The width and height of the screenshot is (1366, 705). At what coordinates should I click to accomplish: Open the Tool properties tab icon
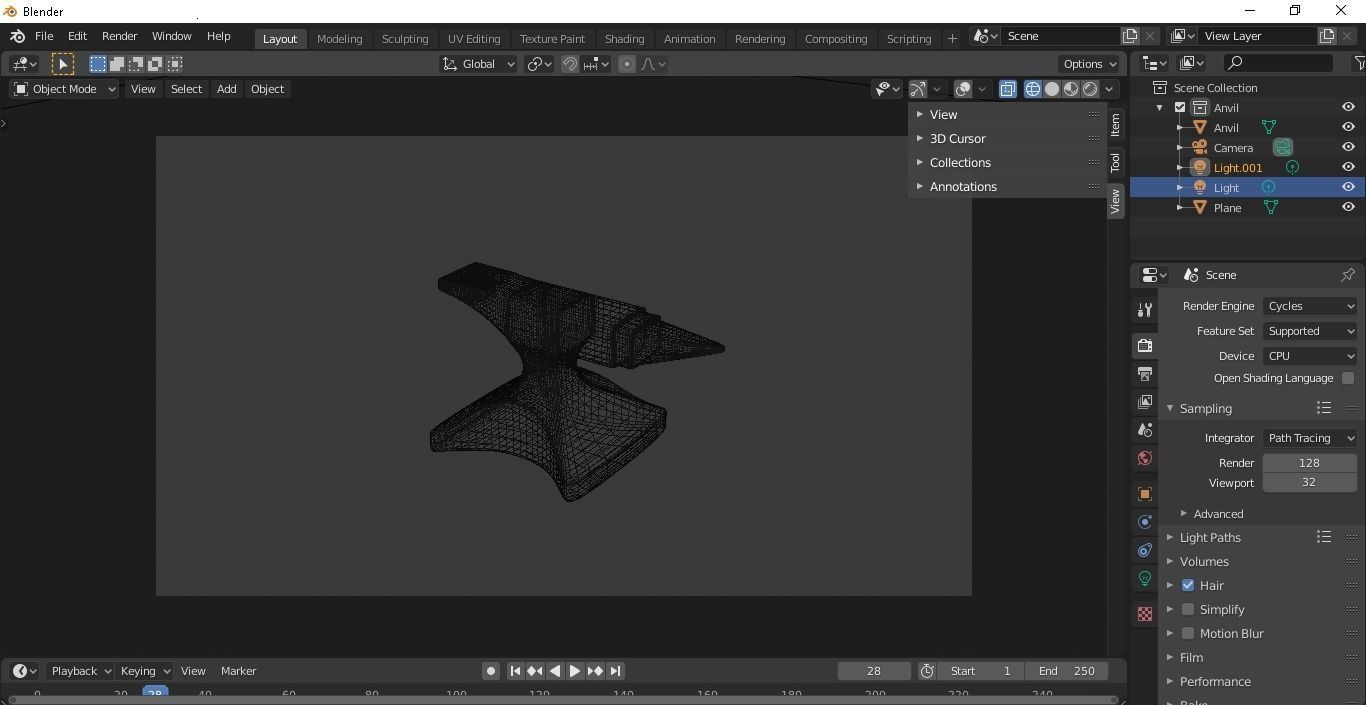tap(1145, 310)
